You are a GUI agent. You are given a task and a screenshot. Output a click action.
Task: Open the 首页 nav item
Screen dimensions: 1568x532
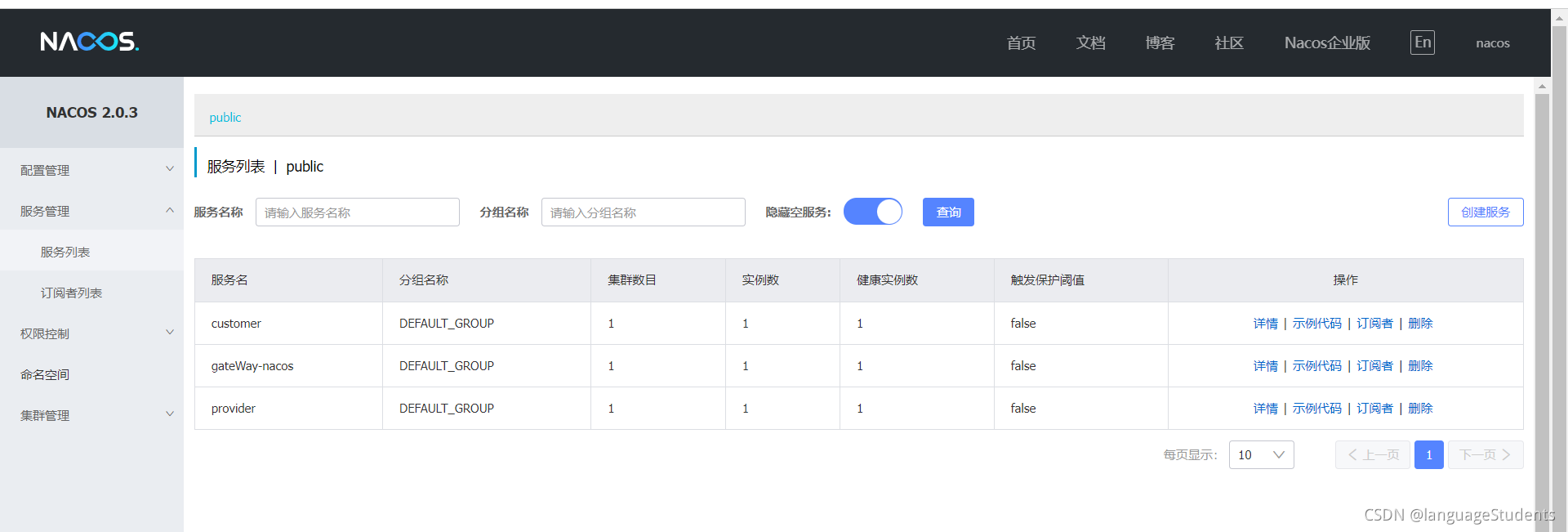coord(1021,43)
